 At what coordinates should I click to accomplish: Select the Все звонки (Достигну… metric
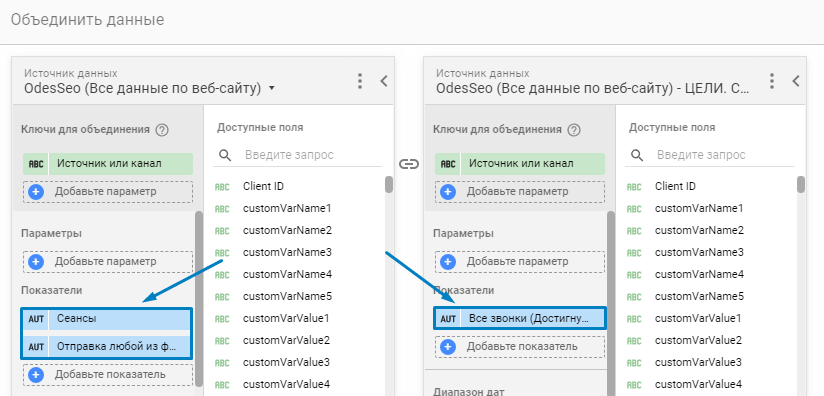pyautogui.click(x=520, y=318)
